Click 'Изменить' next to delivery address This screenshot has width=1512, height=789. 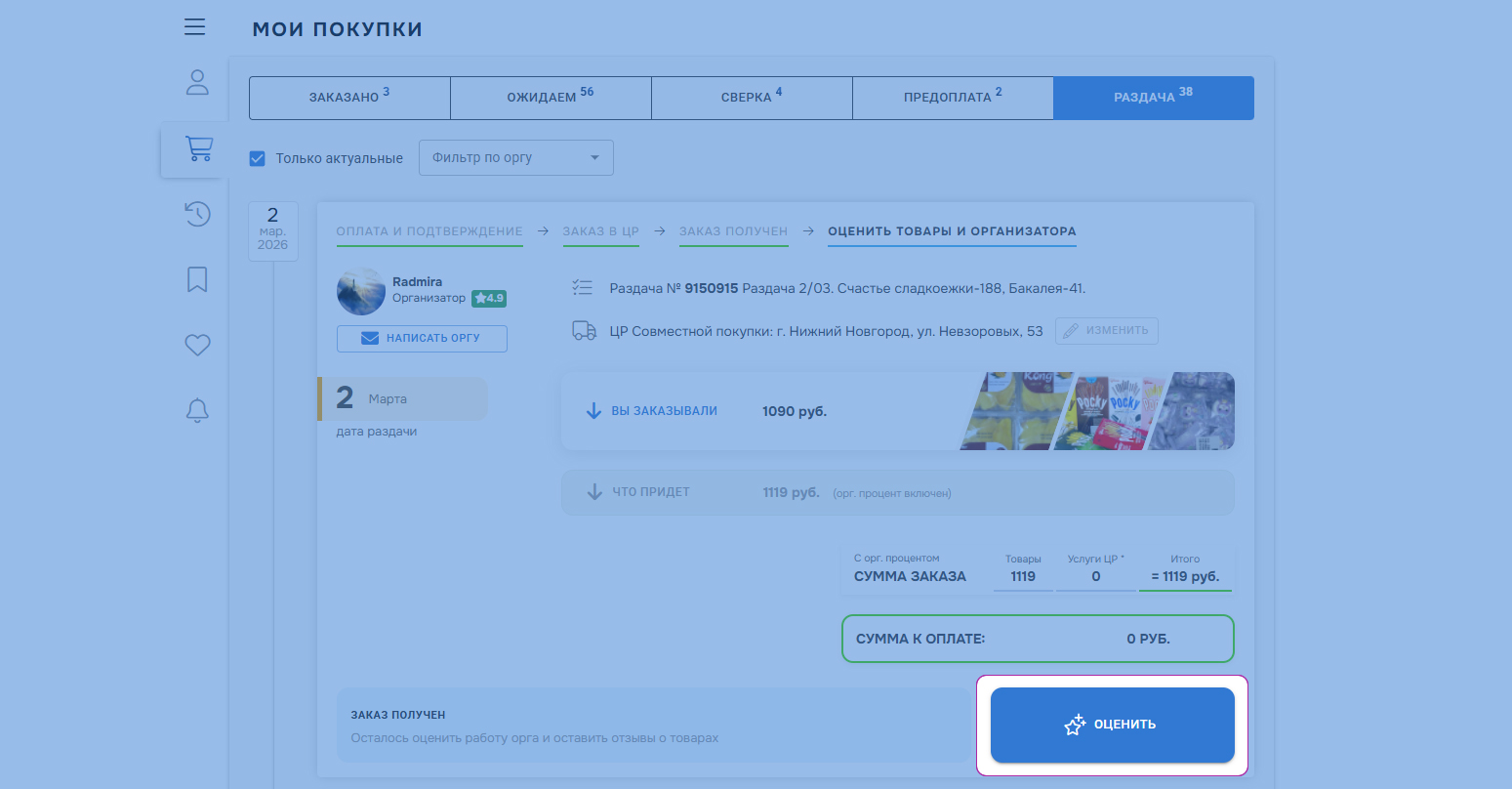click(x=1107, y=331)
